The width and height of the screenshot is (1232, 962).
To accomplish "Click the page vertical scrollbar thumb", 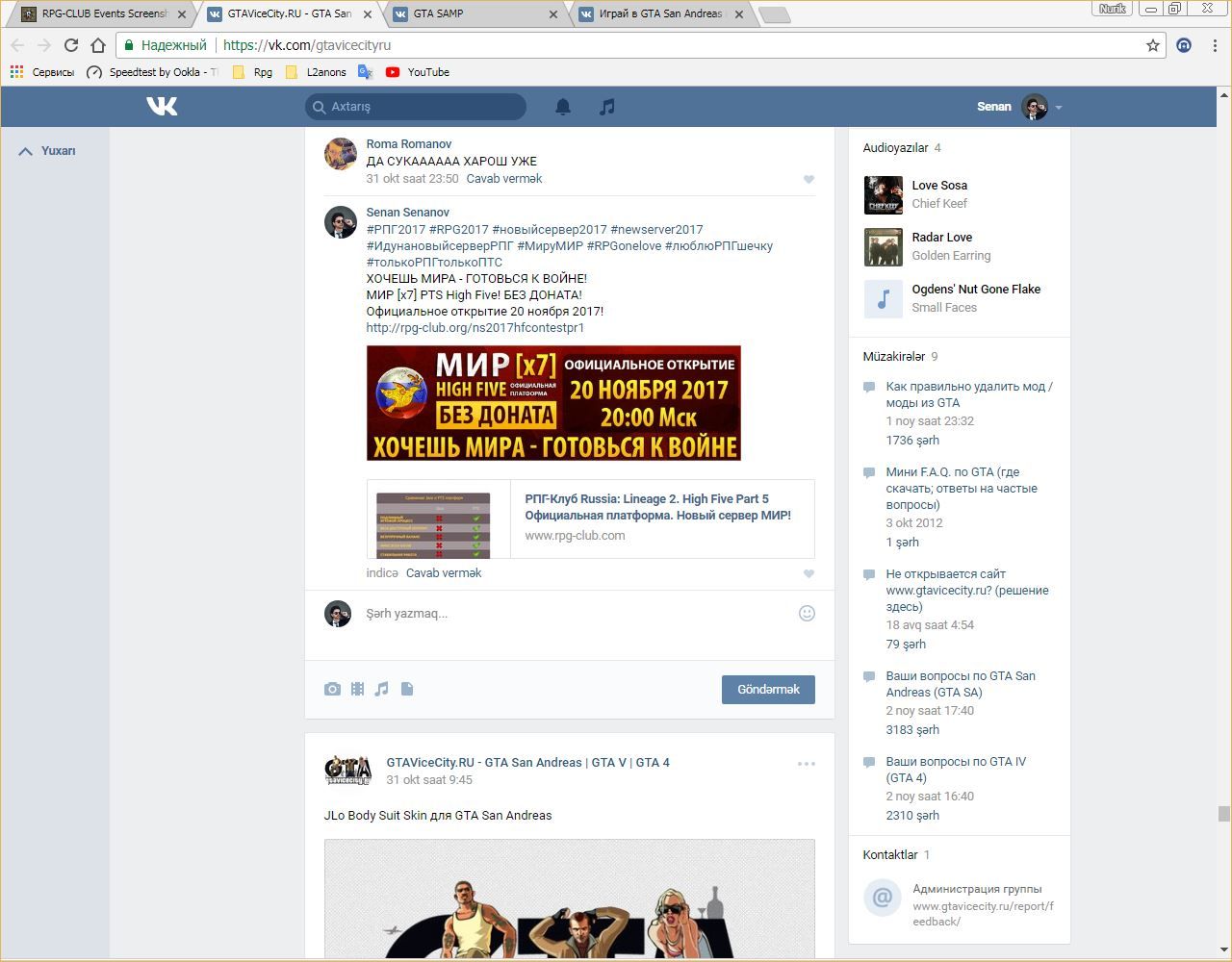I will click(x=1224, y=814).
